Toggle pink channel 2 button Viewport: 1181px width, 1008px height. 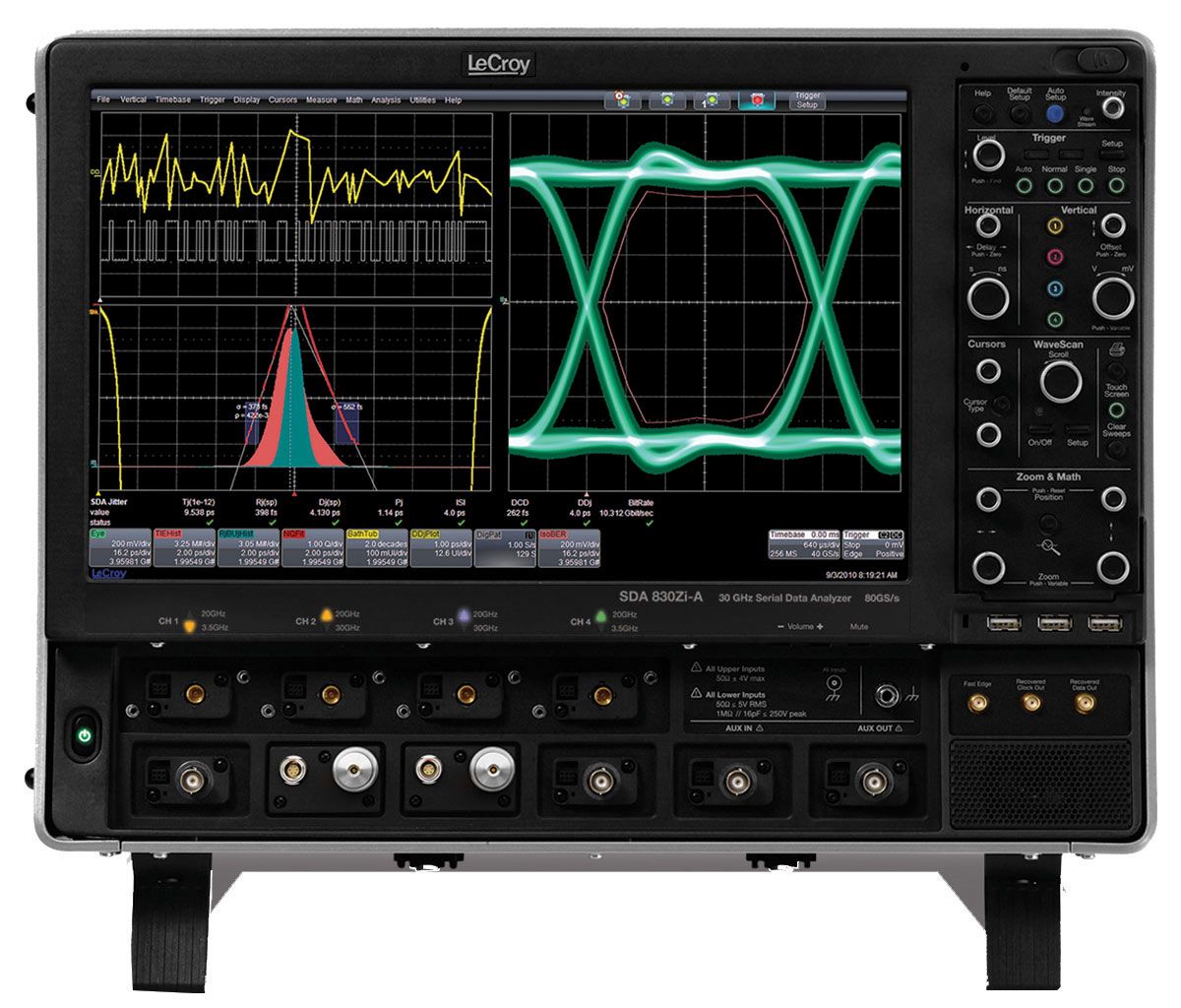tap(1055, 257)
